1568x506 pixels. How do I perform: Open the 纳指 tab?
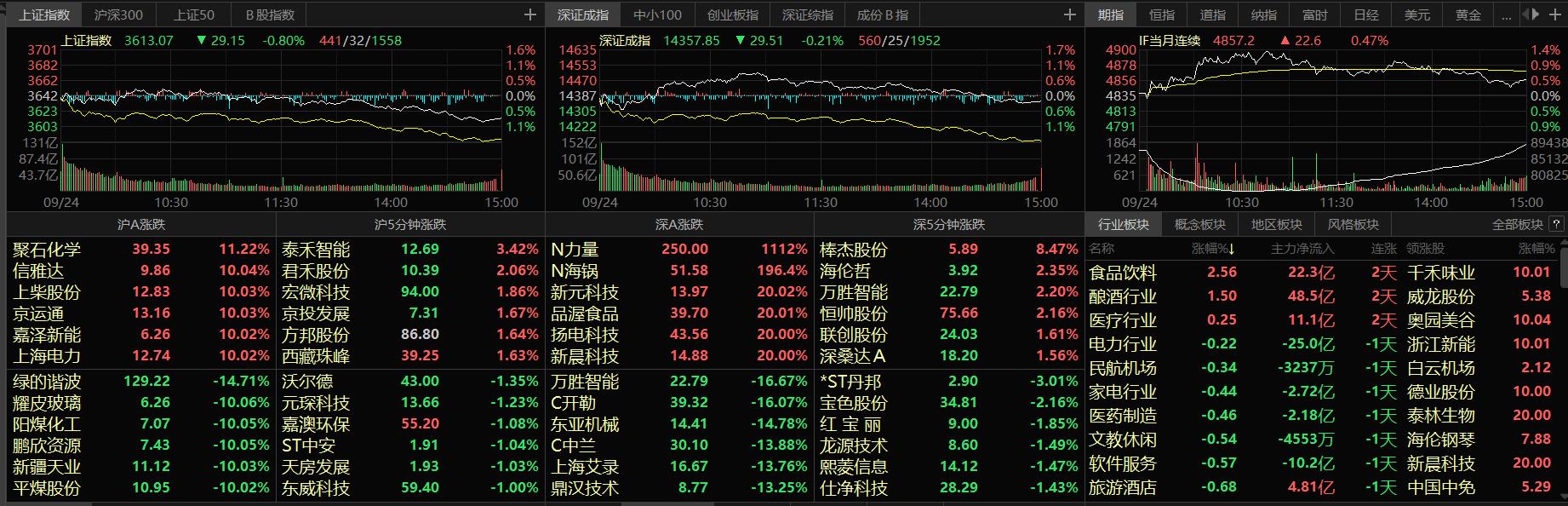[1264, 14]
